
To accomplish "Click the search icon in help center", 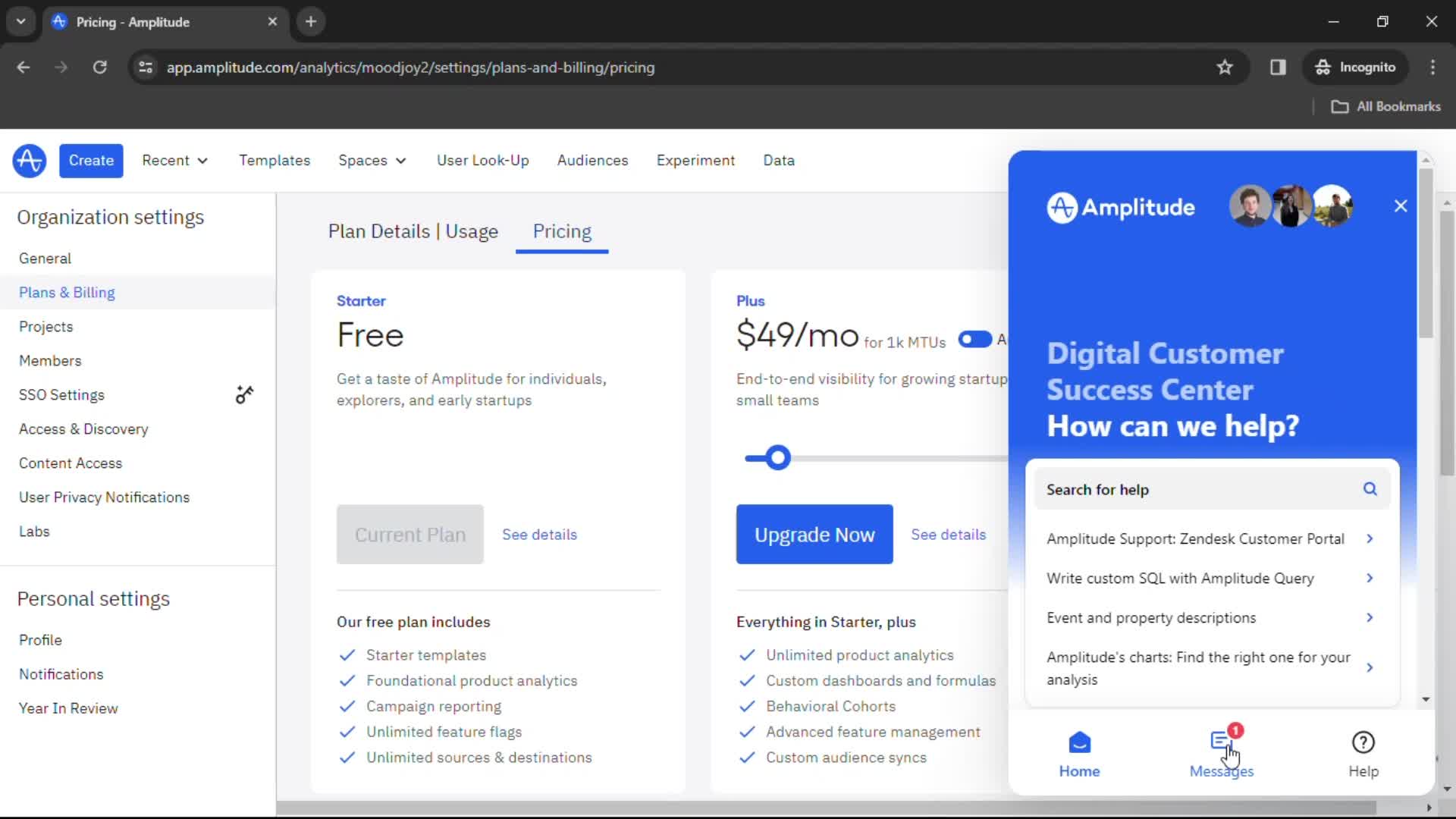I will [x=1370, y=489].
